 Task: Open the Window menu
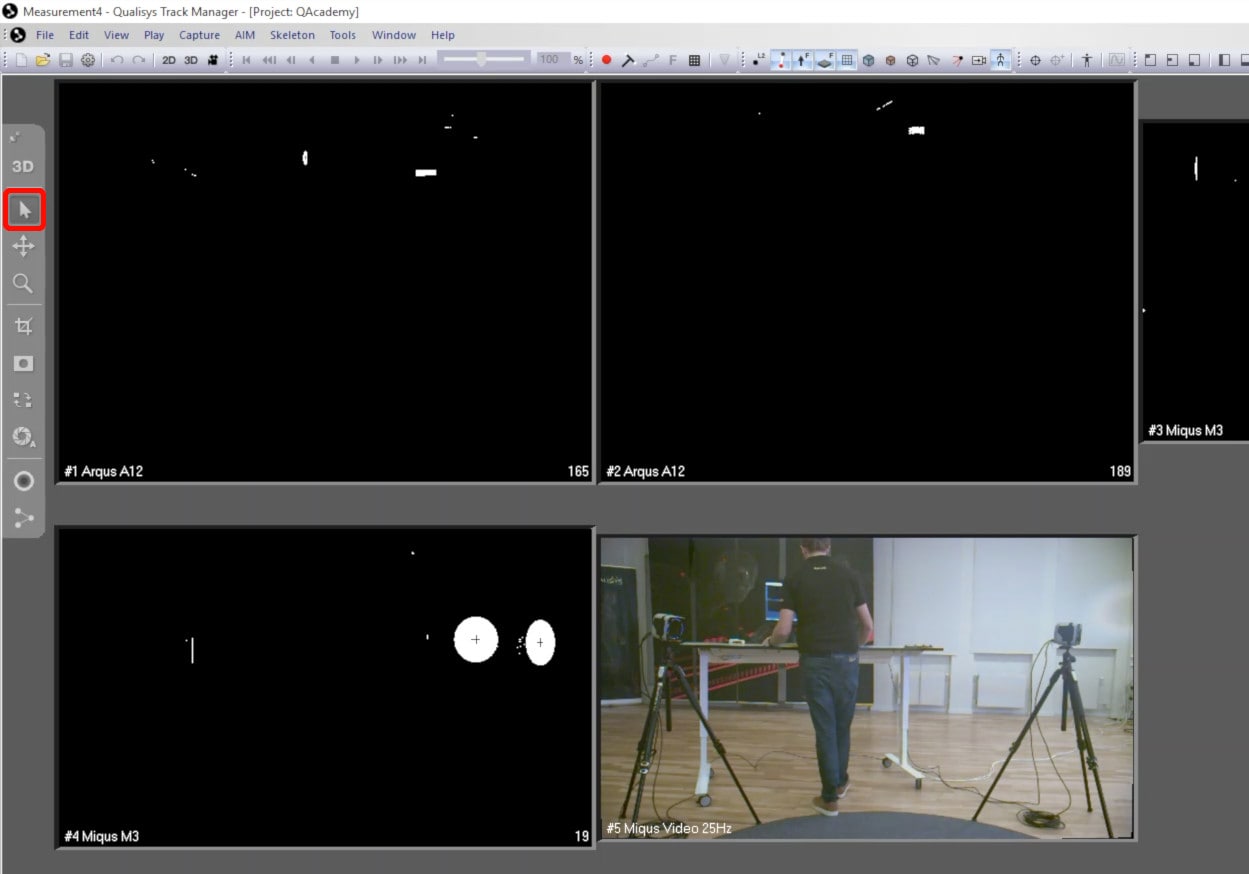pos(394,35)
